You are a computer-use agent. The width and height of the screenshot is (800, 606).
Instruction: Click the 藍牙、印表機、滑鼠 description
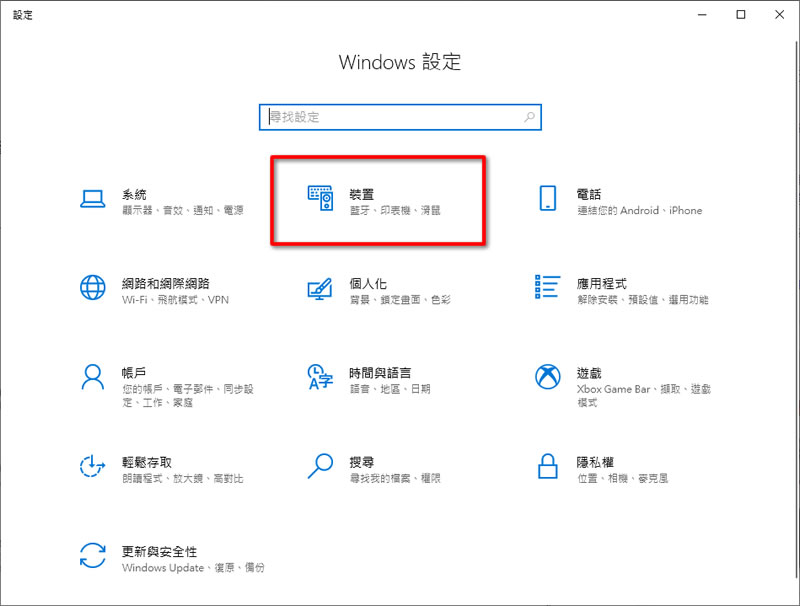click(395, 210)
